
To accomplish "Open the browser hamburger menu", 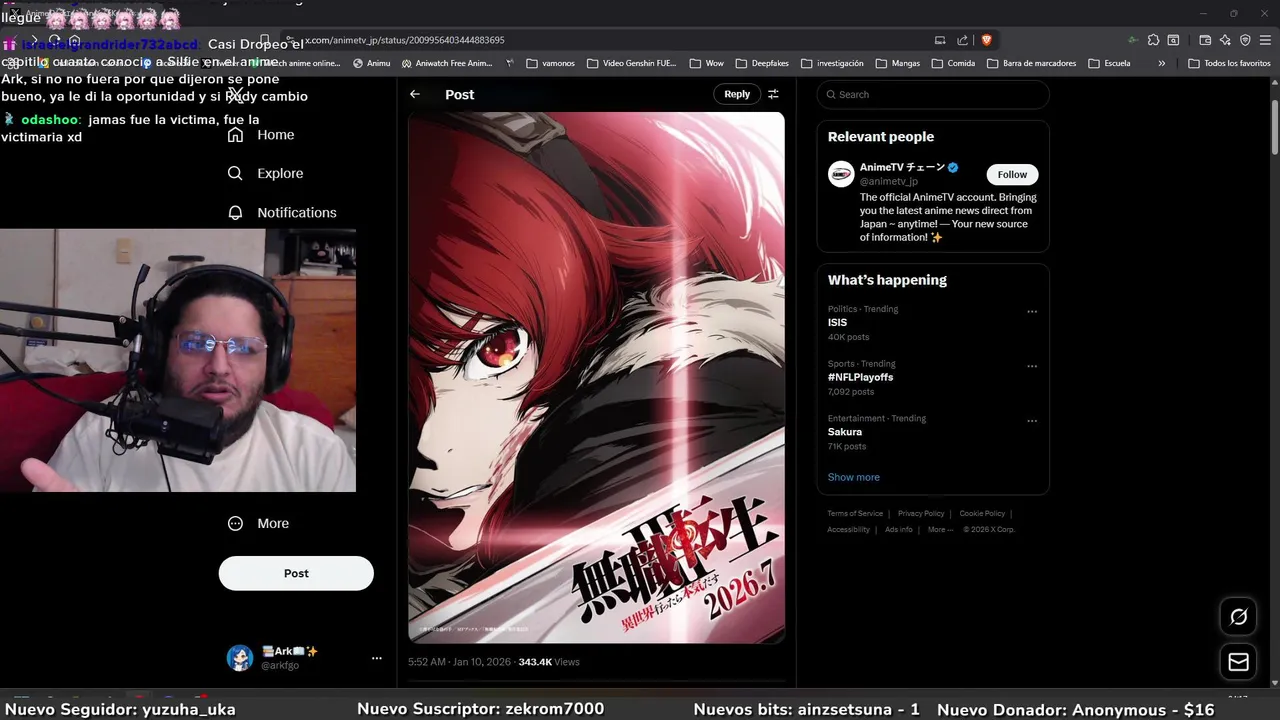I will pyautogui.click(x=1265, y=40).
